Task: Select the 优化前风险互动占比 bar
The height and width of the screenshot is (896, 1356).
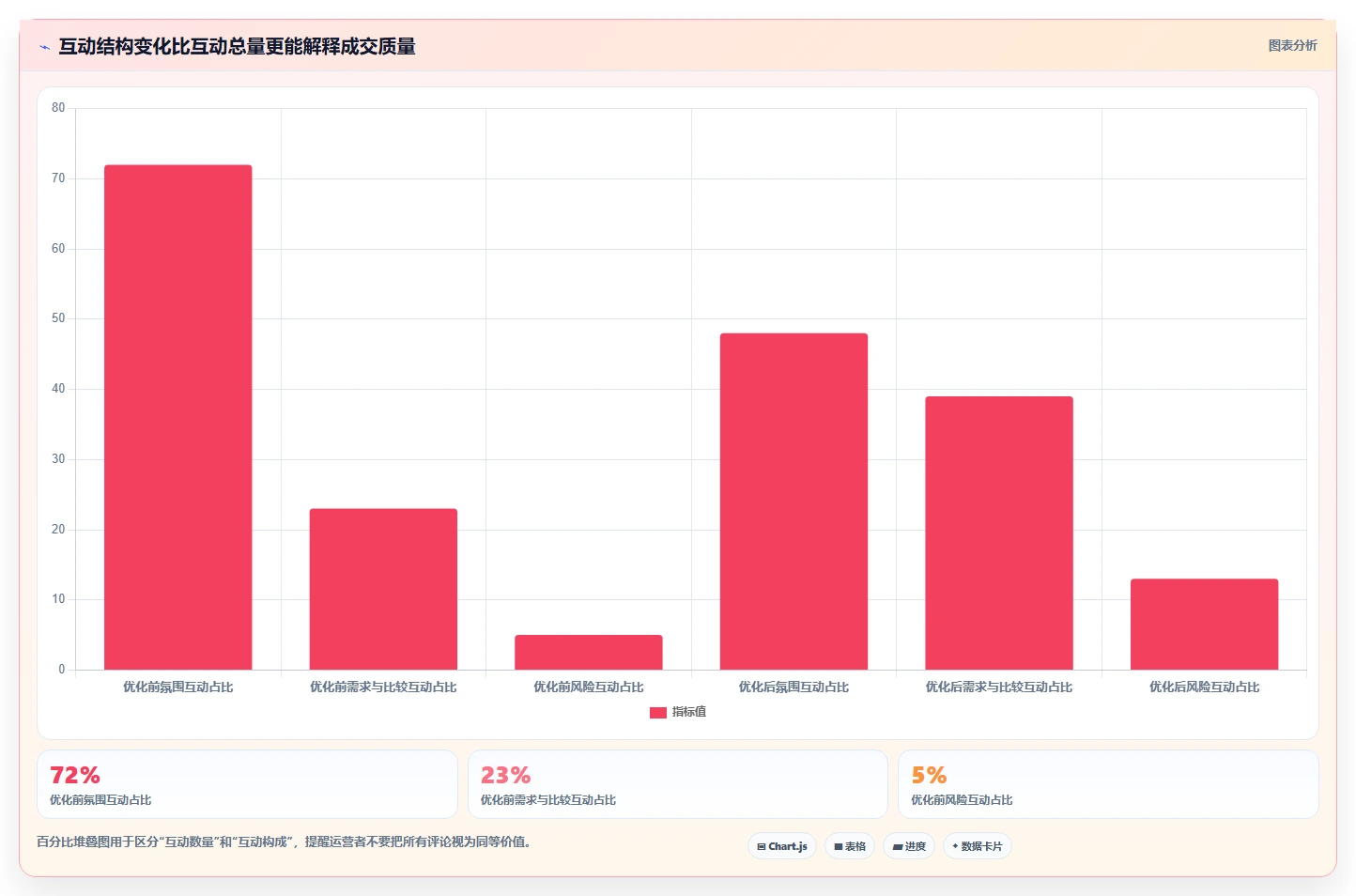Action: (589, 652)
